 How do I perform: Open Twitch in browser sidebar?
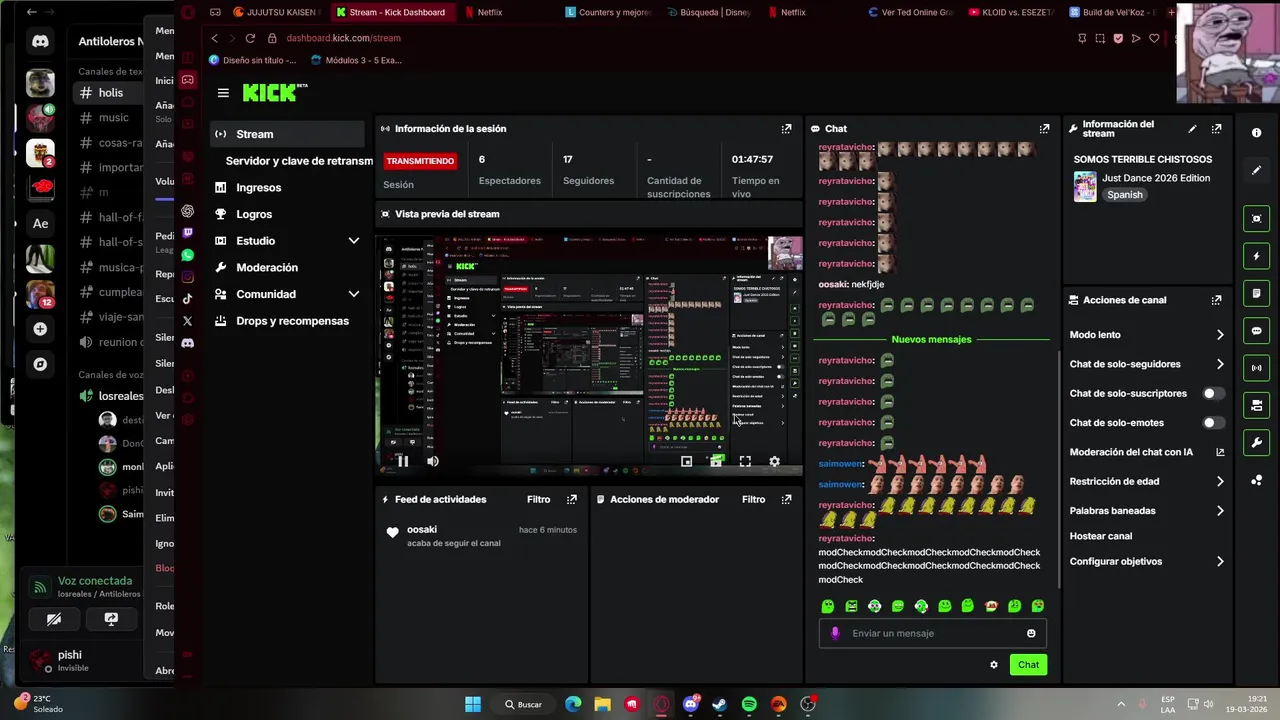(187, 233)
